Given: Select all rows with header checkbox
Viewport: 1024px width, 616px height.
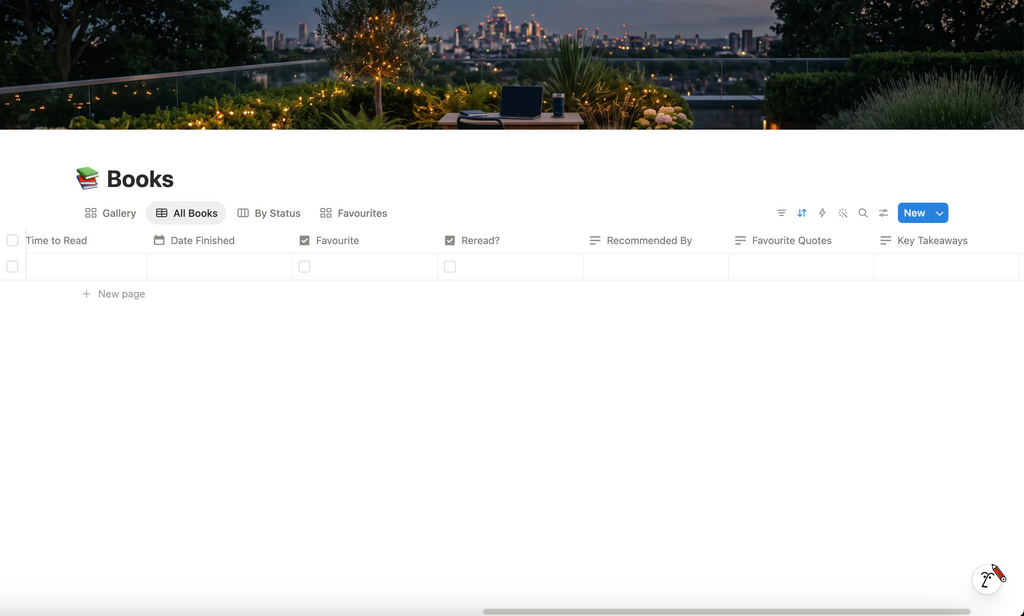Looking at the screenshot, I should (12, 240).
